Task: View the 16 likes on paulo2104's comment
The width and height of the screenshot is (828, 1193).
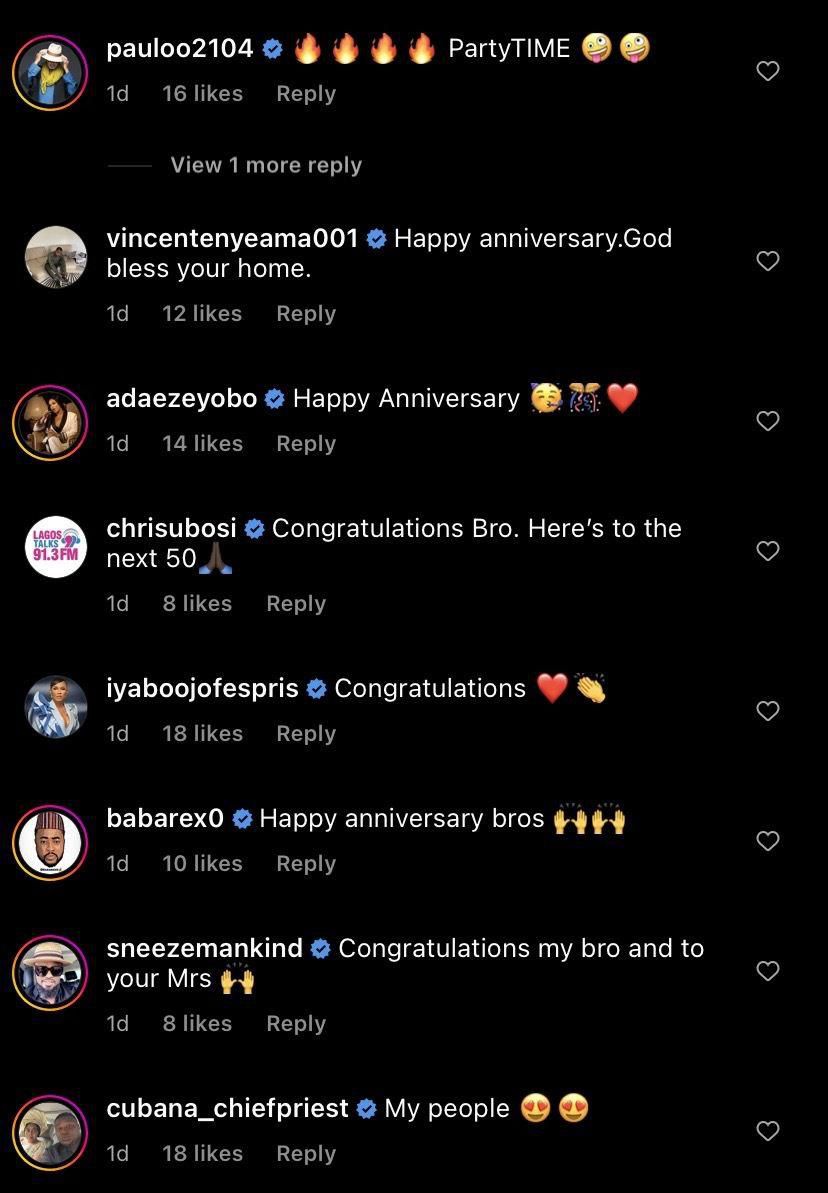Action: click(201, 93)
